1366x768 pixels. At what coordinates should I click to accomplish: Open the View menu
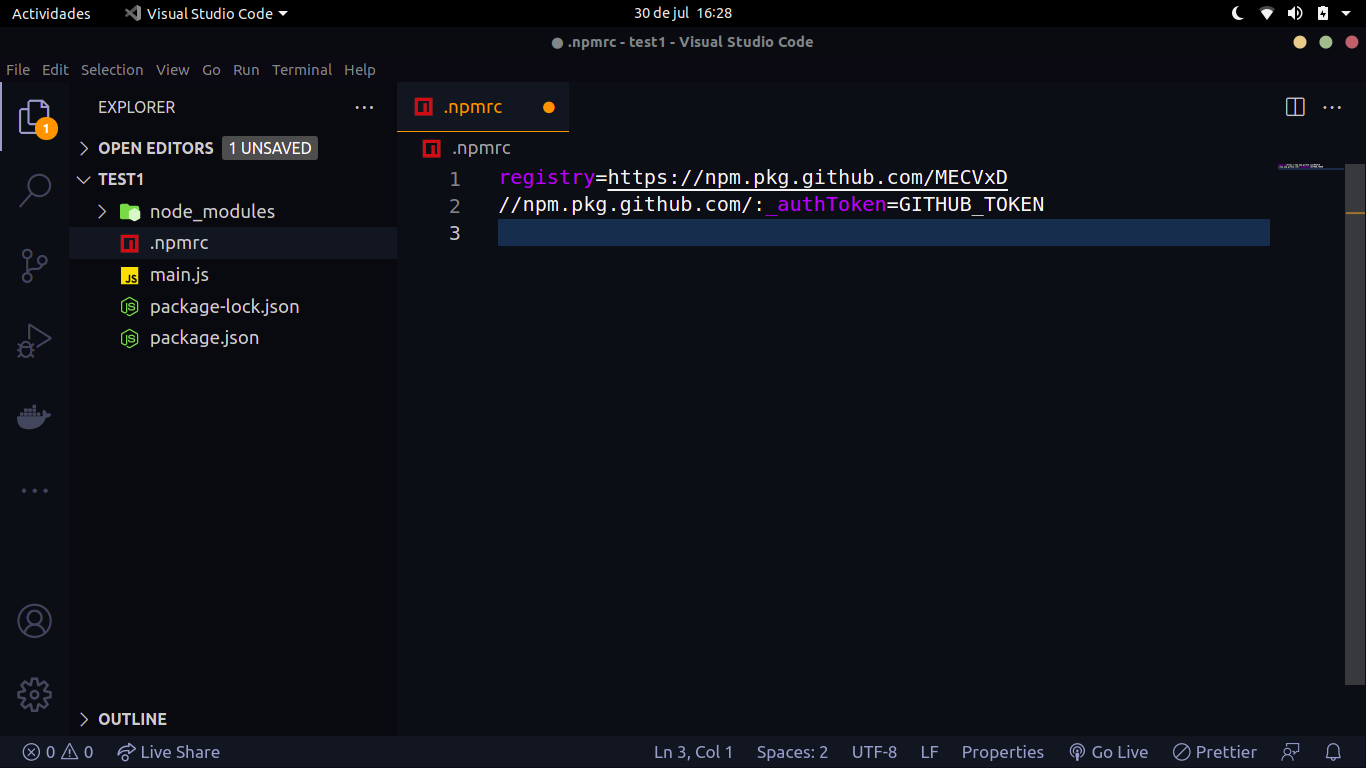pos(173,70)
